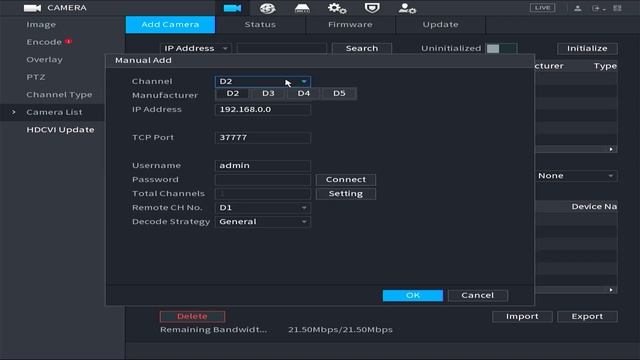The width and height of the screenshot is (640, 360).
Task: Open HDCVI Update in the sidebar
Action: click(x=60, y=130)
